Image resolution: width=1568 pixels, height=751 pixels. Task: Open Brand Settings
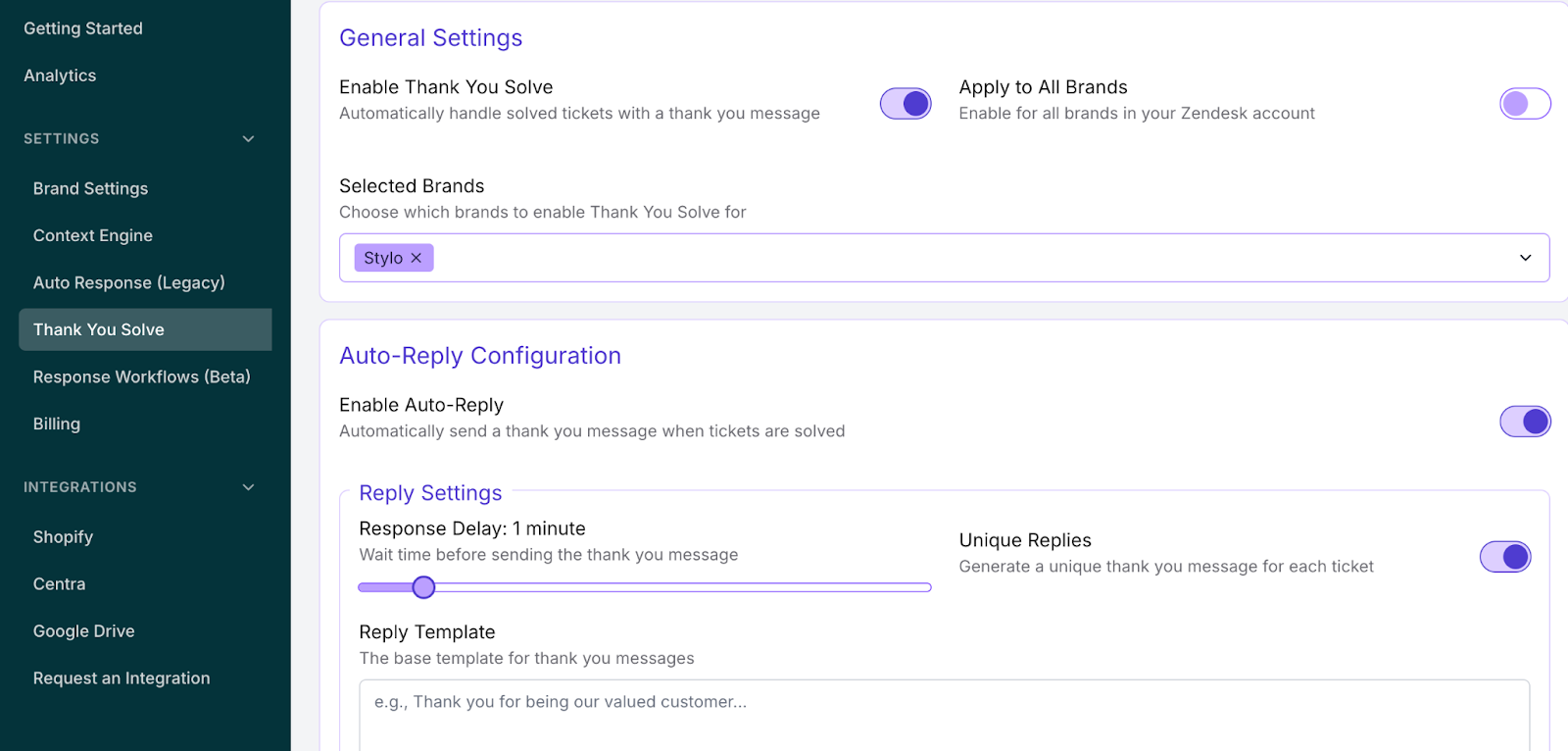[x=90, y=188]
